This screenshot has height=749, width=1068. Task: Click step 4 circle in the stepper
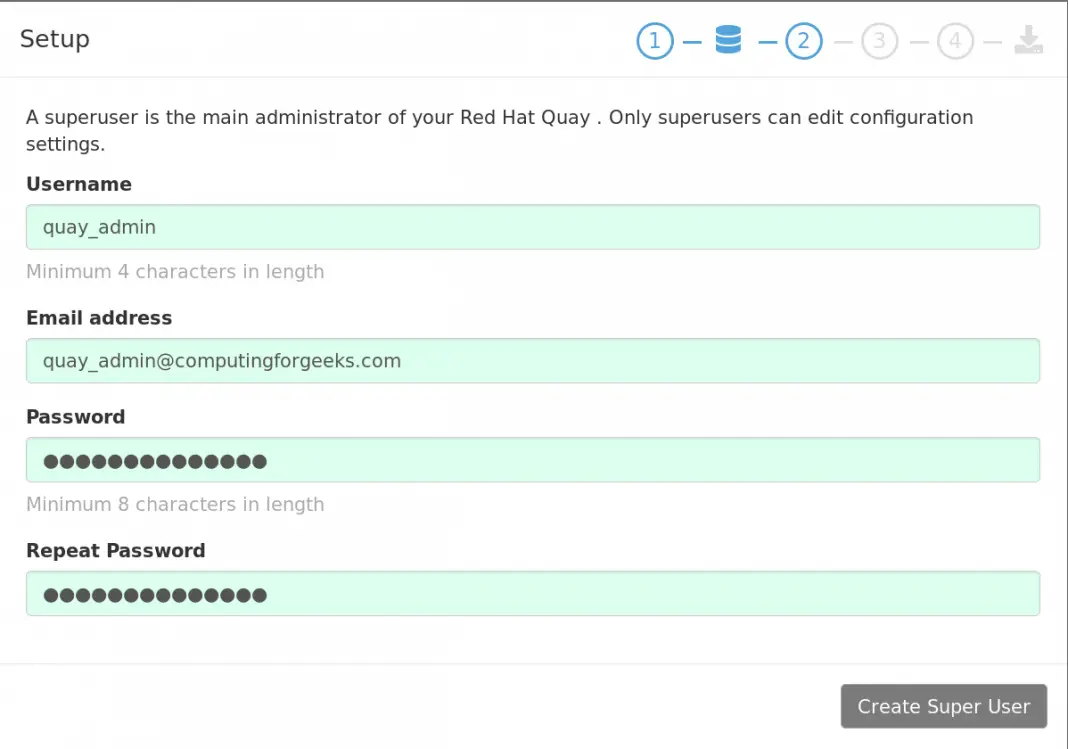point(955,41)
